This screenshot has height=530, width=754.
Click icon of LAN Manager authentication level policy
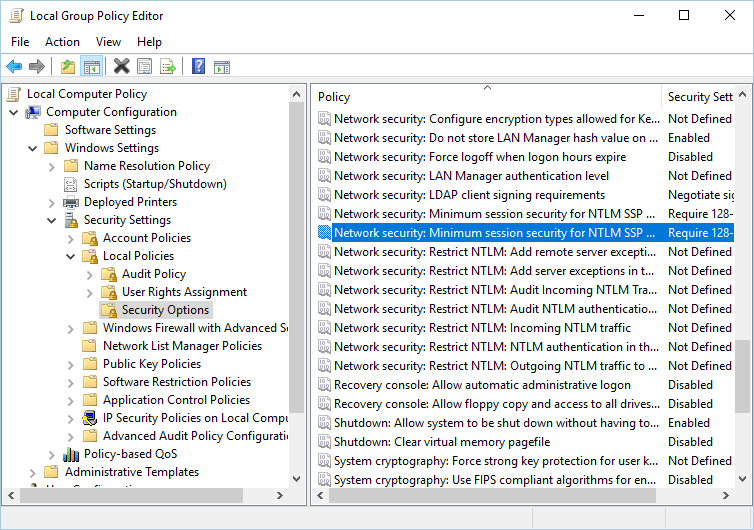(x=325, y=176)
